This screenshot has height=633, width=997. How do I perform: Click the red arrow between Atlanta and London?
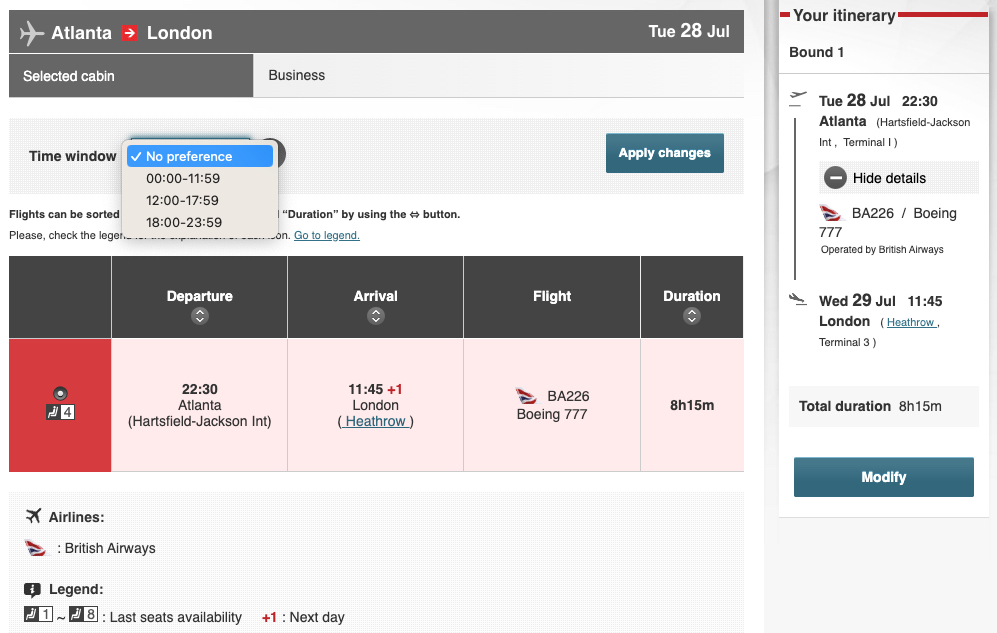pos(129,31)
